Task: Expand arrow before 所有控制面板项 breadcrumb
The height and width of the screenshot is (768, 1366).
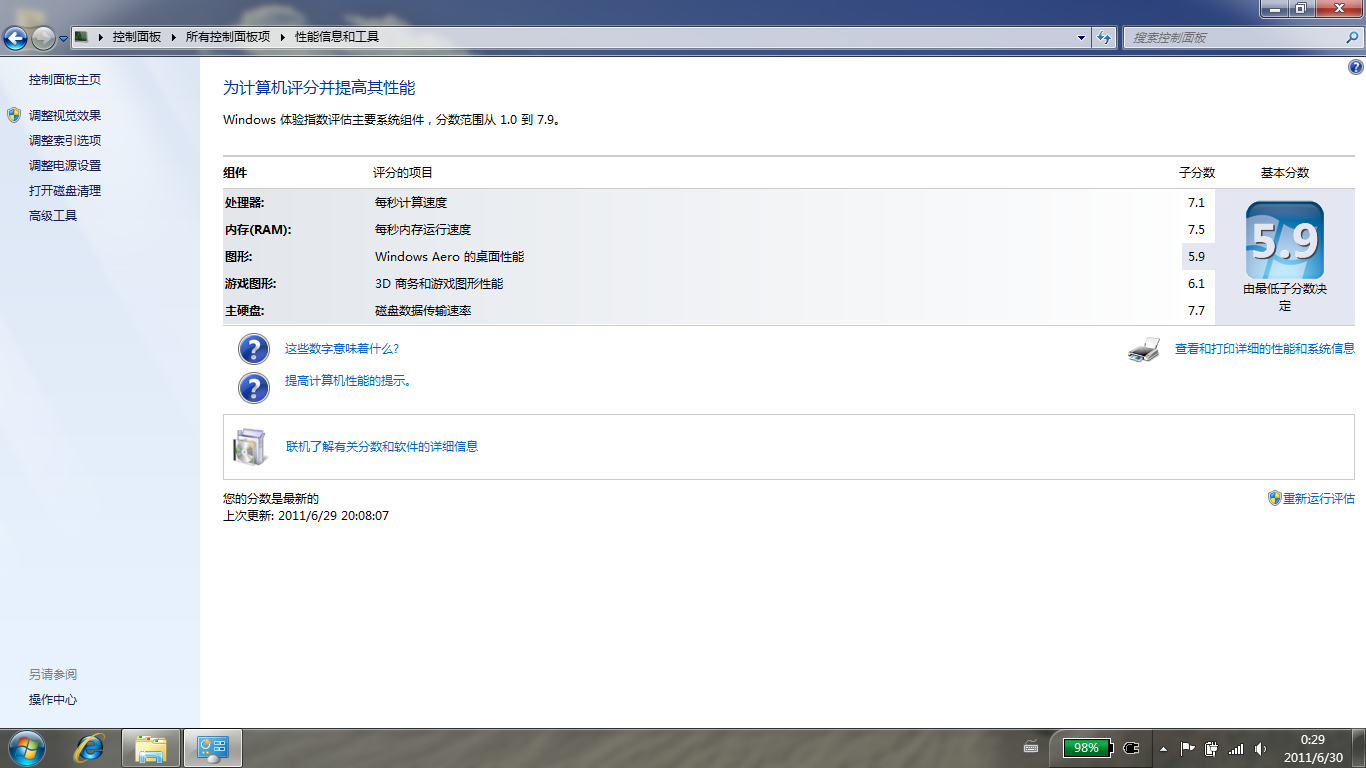Action: [173, 37]
